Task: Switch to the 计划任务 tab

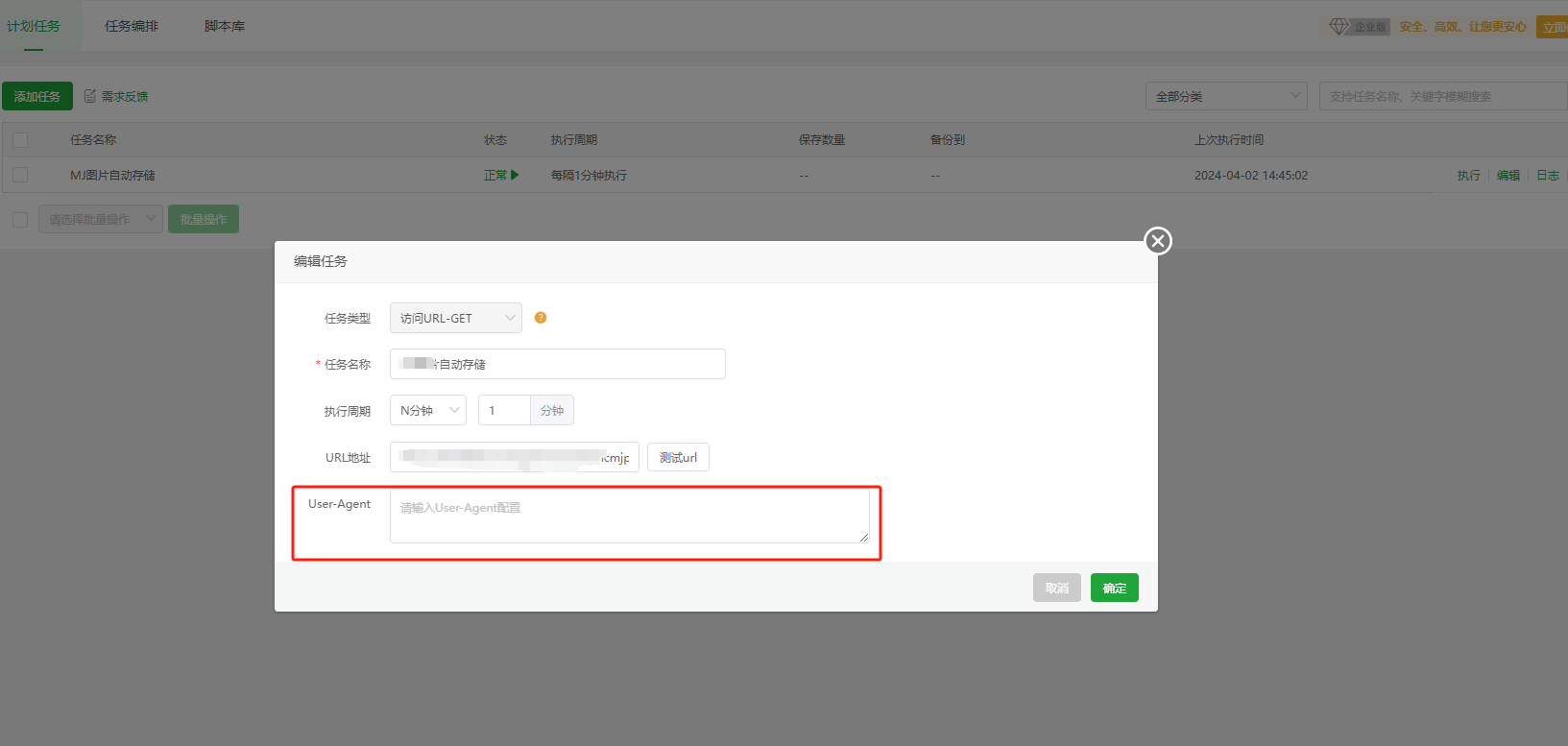Action: pyautogui.click(x=34, y=26)
